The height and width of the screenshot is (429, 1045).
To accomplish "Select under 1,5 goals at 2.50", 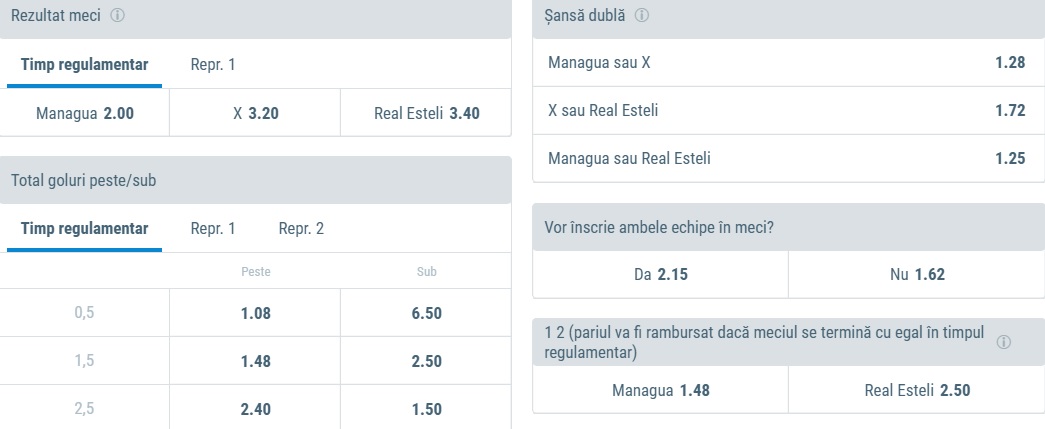I will [x=426, y=361].
